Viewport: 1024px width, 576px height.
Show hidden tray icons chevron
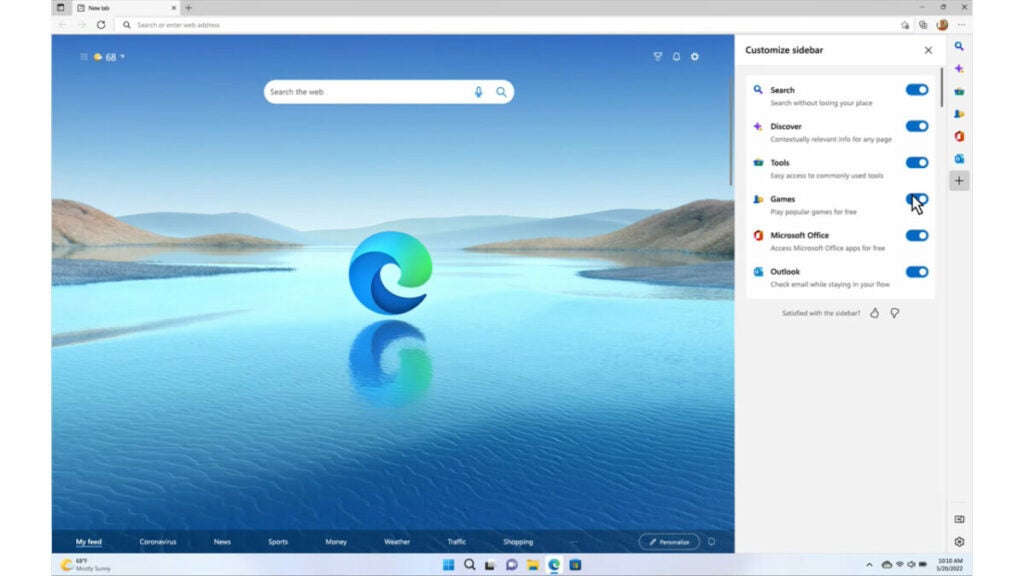(869, 565)
